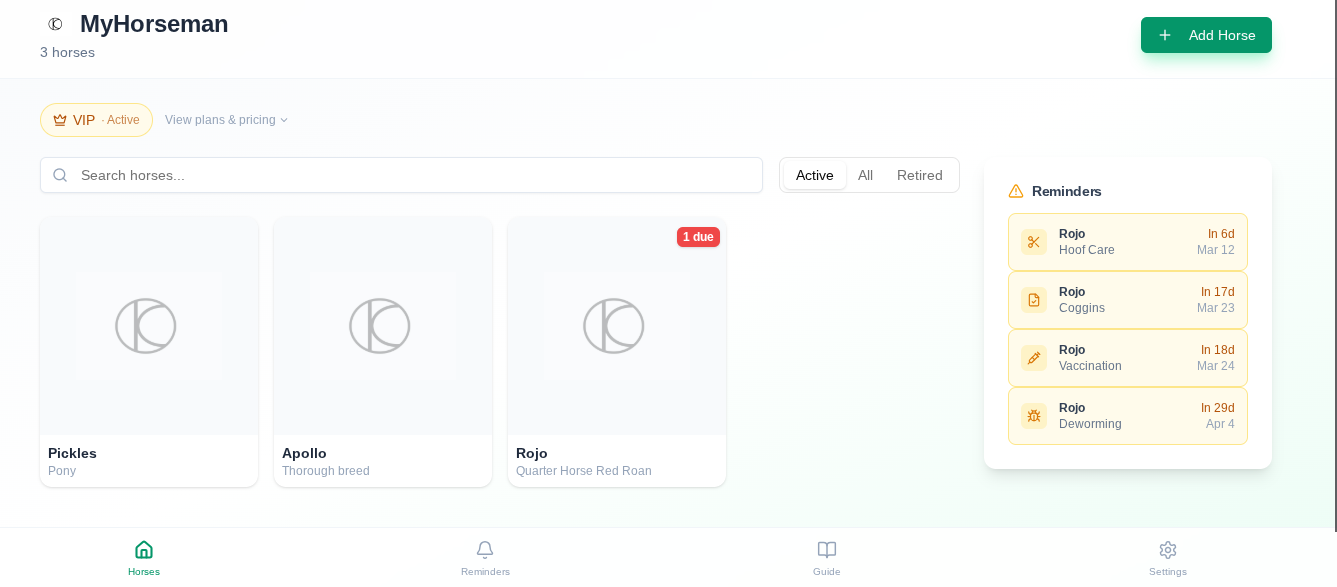The image size is (1337, 587).
Task: Click the Mar 24 date
Action: click(1216, 366)
